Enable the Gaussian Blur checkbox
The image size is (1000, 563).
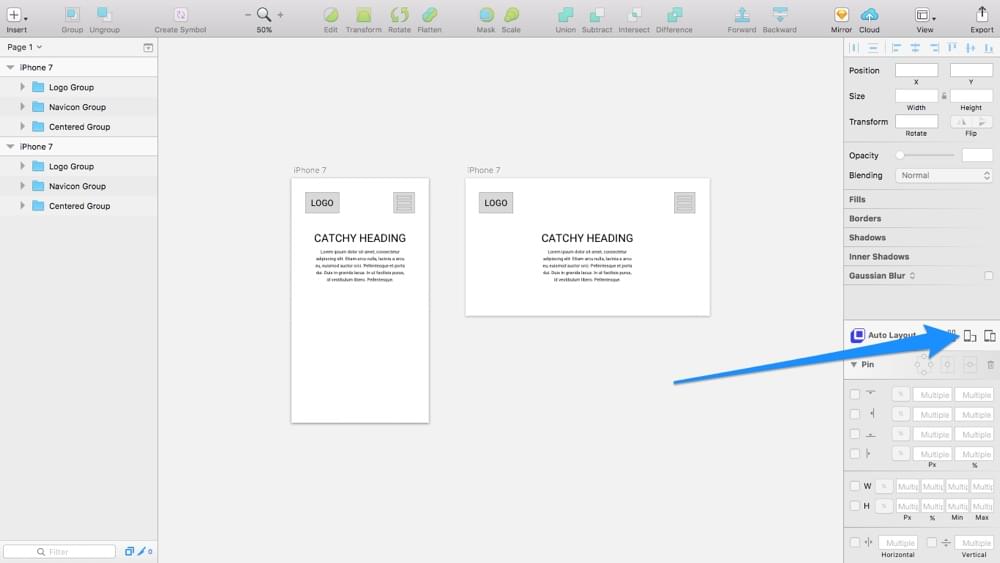click(x=988, y=275)
